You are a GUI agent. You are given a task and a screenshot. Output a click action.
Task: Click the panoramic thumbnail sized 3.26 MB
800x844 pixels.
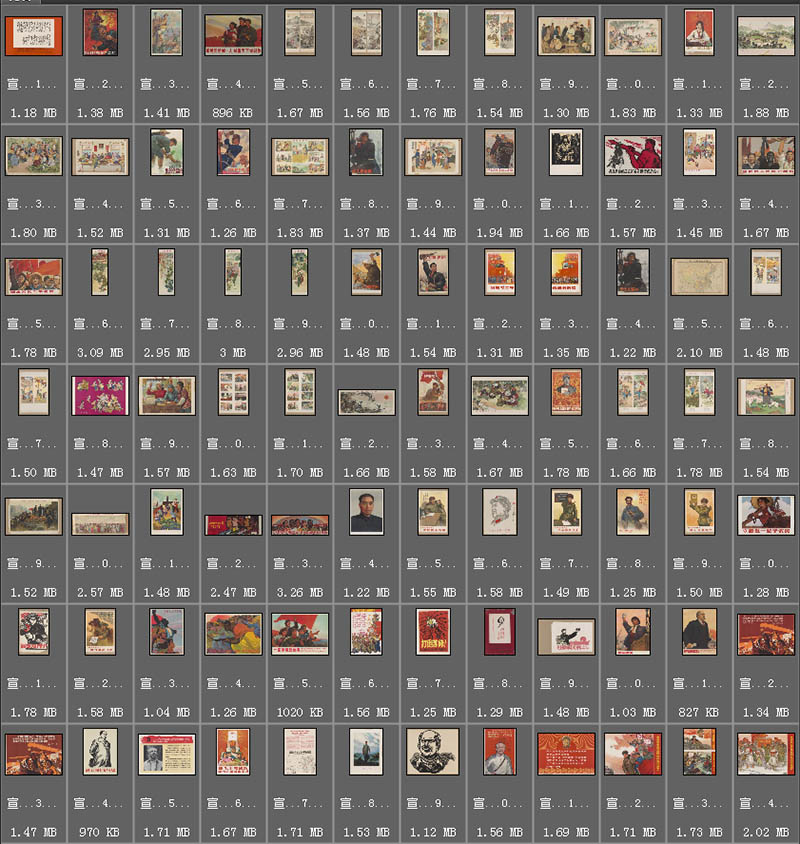[299, 524]
